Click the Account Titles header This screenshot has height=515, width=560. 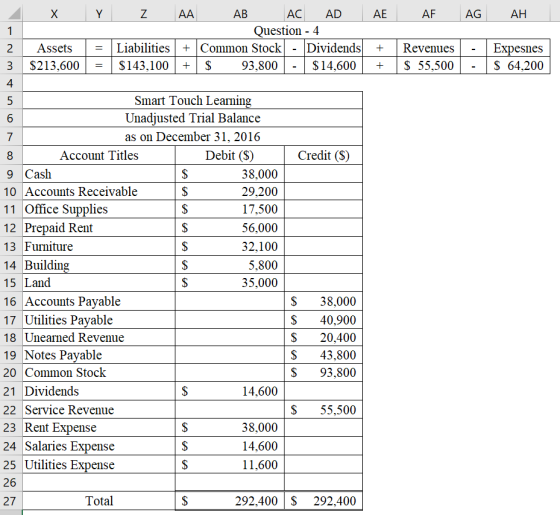(99, 155)
